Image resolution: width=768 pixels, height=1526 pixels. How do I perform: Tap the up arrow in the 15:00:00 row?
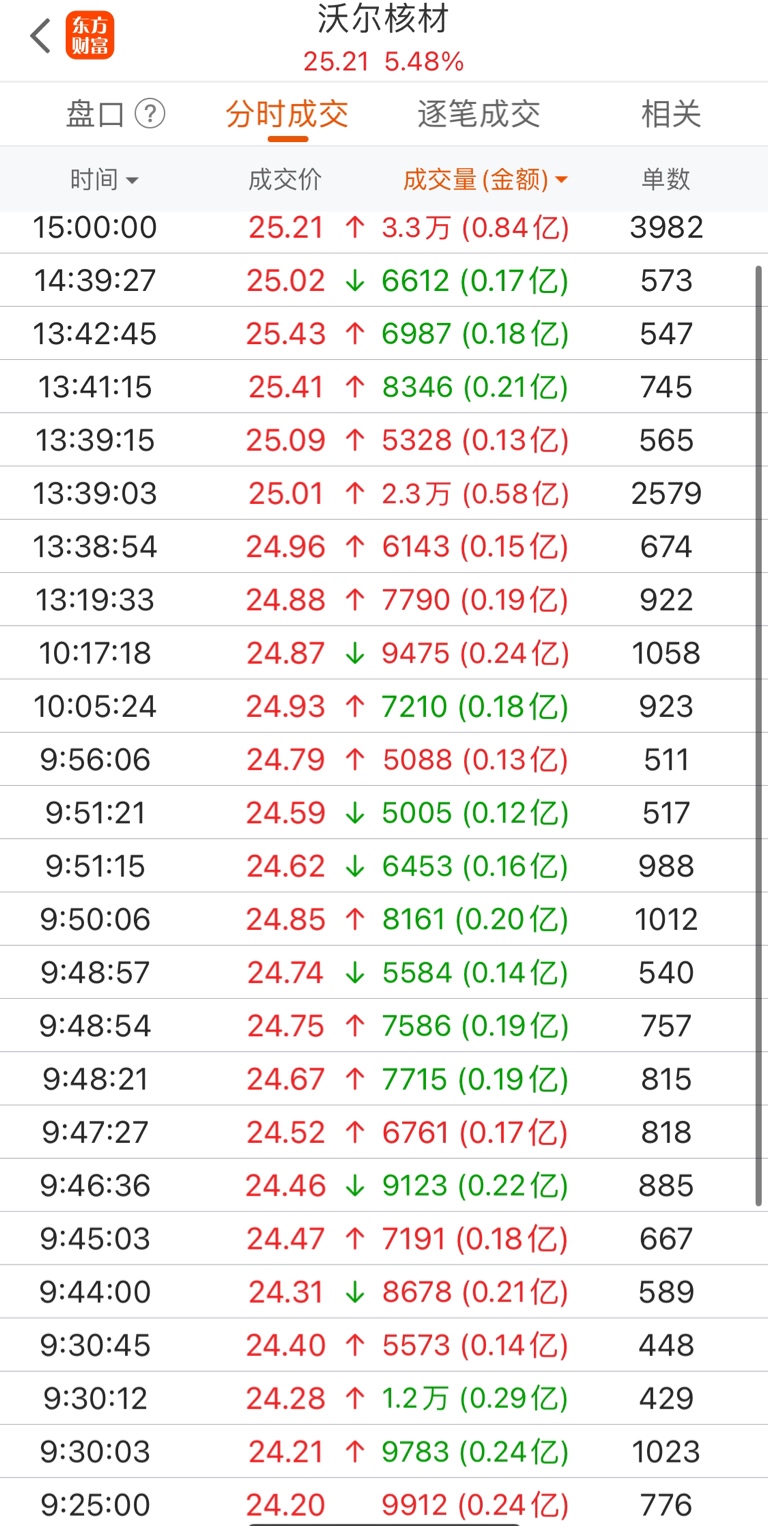[355, 227]
